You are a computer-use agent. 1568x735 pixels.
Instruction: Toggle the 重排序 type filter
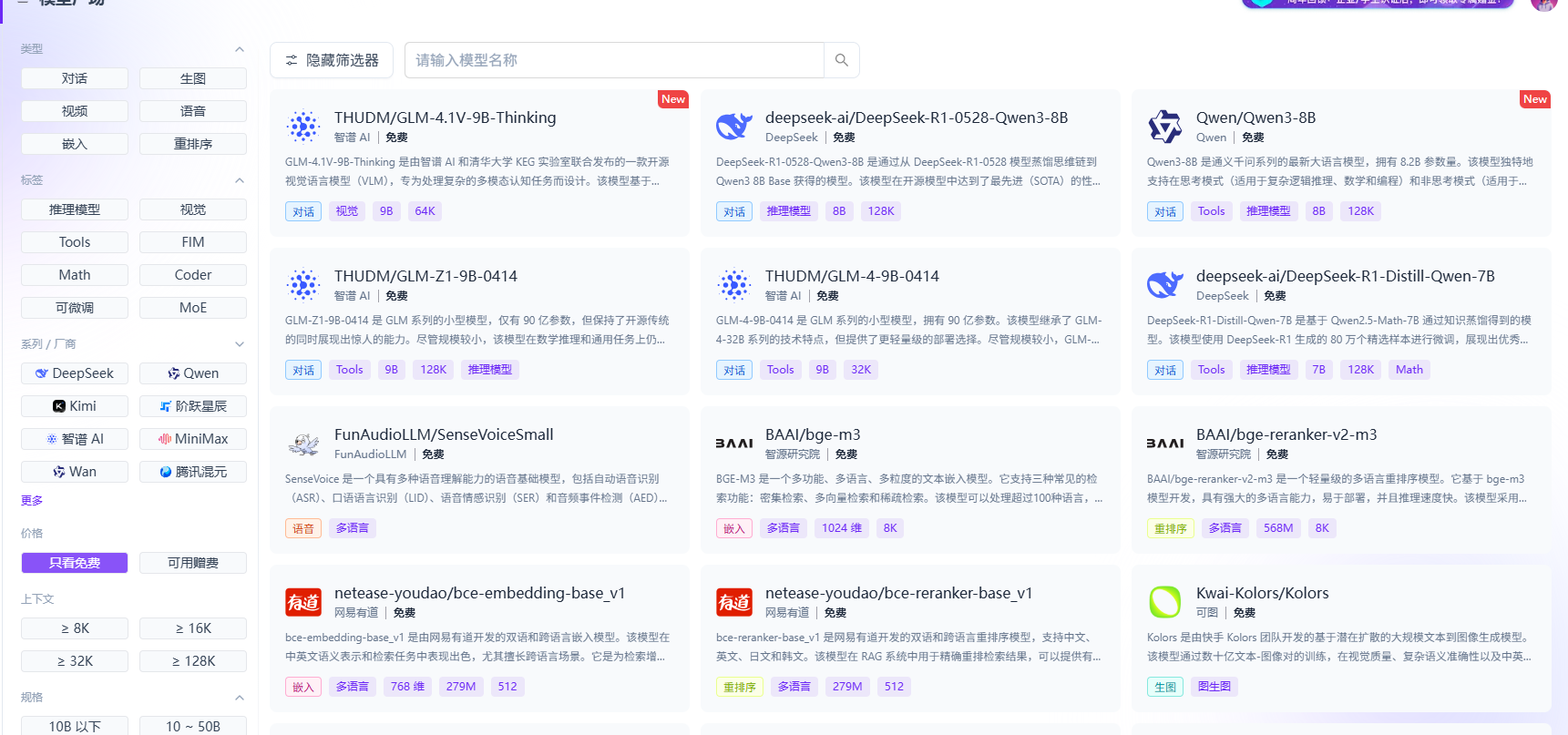click(x=193, y=144)
